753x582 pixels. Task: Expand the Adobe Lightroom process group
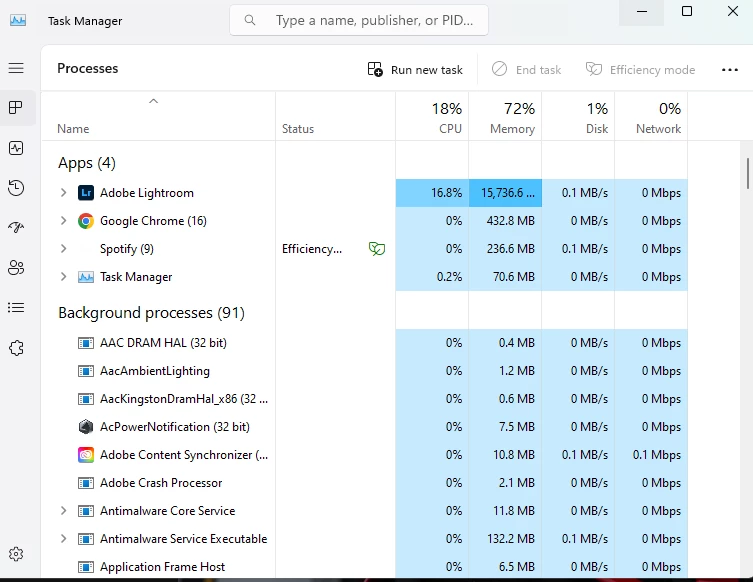pyautogui.click(x=63, y=193)
